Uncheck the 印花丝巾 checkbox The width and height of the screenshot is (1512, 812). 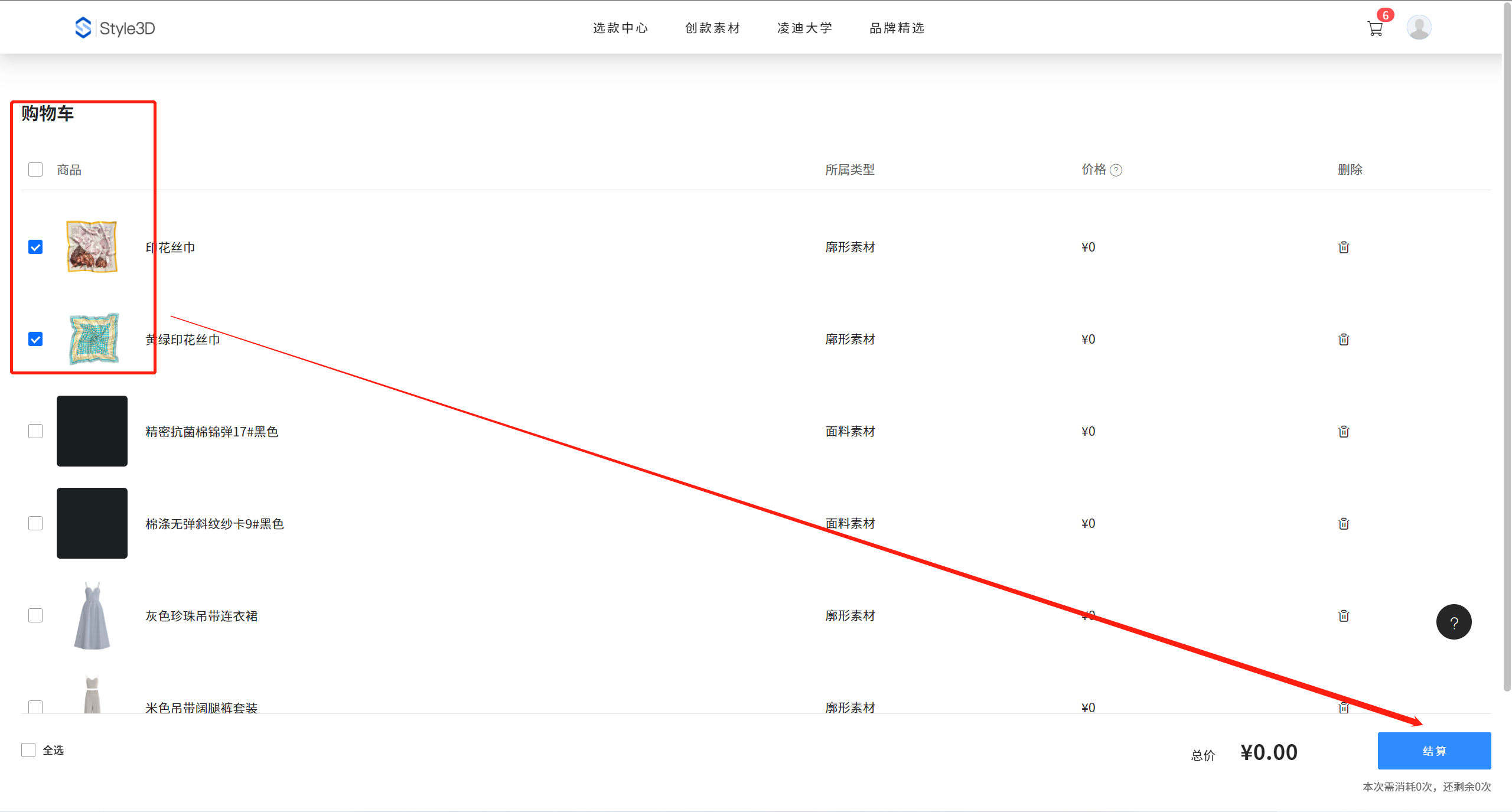pyautogui.click(x=35, y=247)
